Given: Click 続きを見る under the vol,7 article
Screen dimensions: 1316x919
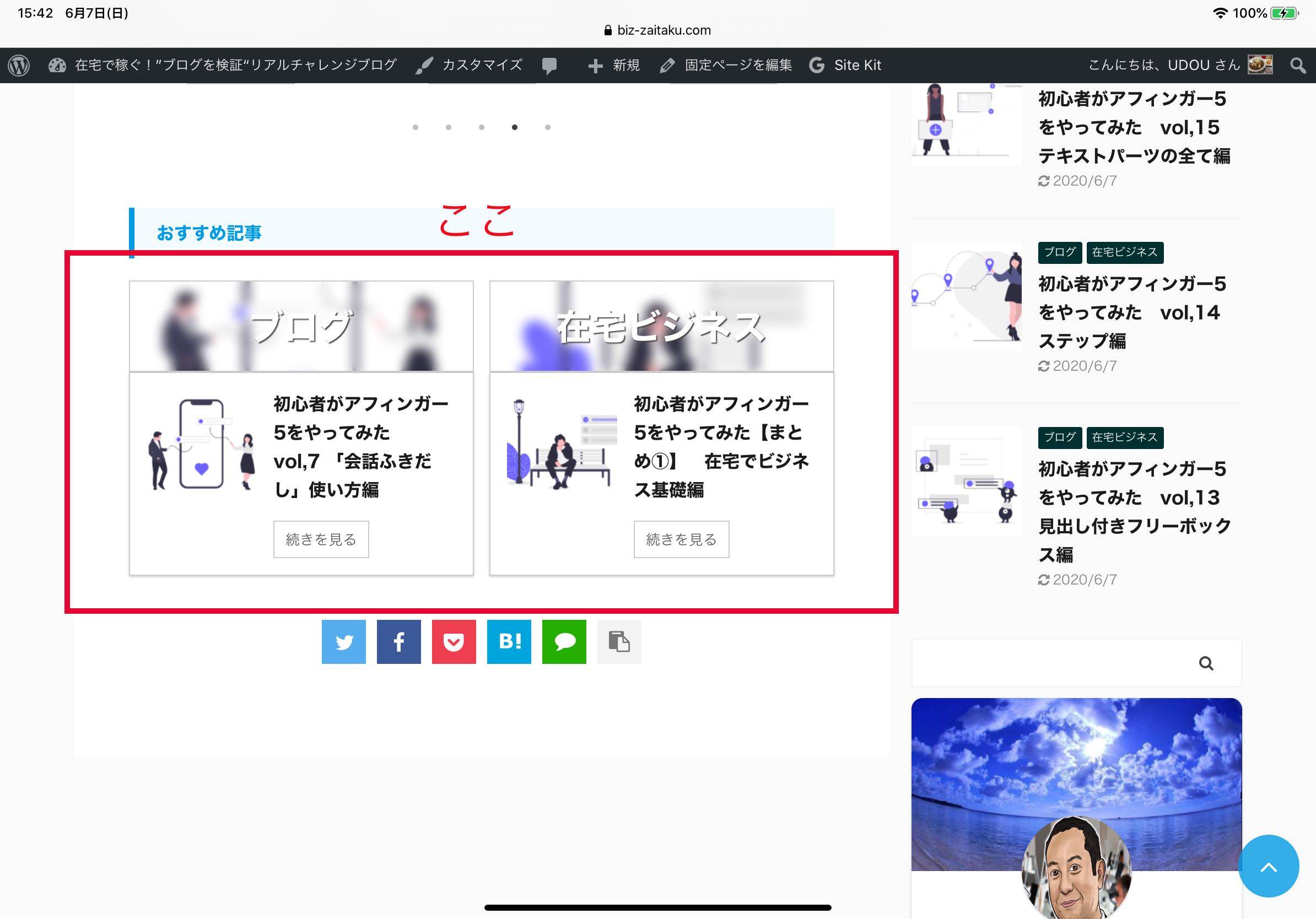Looking at the screenshot, I should [x=321, y=539].
